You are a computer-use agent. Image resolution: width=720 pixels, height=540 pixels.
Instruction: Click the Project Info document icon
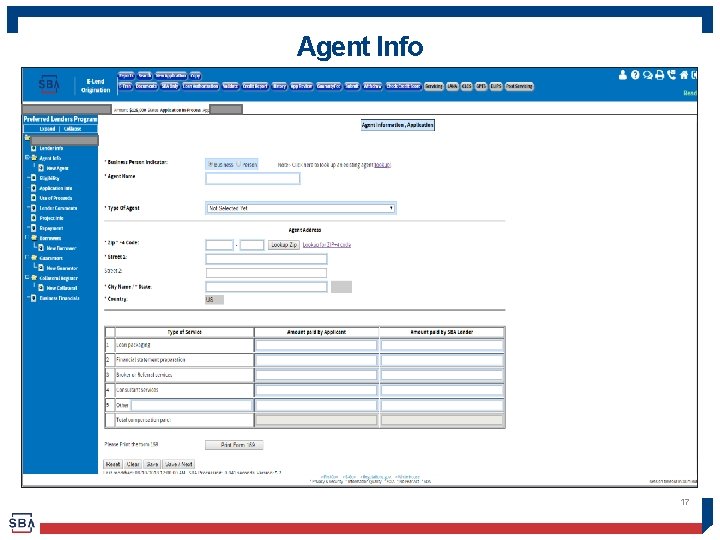pyautogui.click(x=34, y=218)
